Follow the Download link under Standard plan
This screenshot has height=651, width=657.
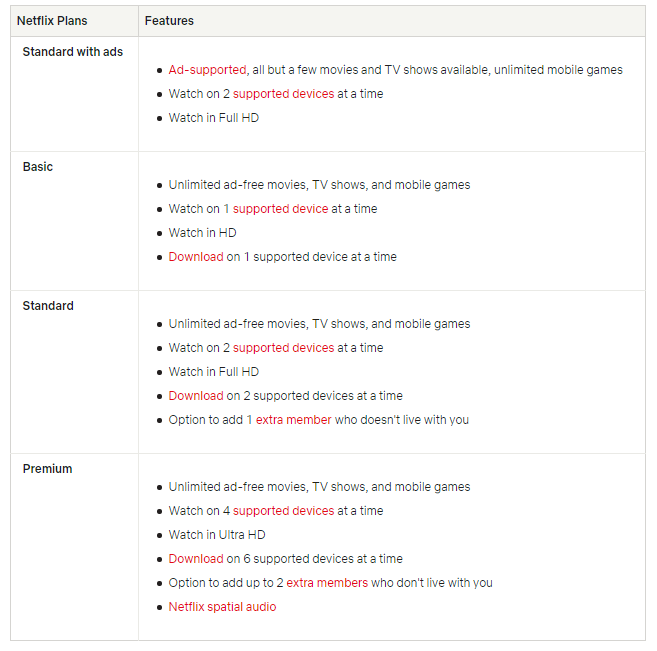(196, 396)
